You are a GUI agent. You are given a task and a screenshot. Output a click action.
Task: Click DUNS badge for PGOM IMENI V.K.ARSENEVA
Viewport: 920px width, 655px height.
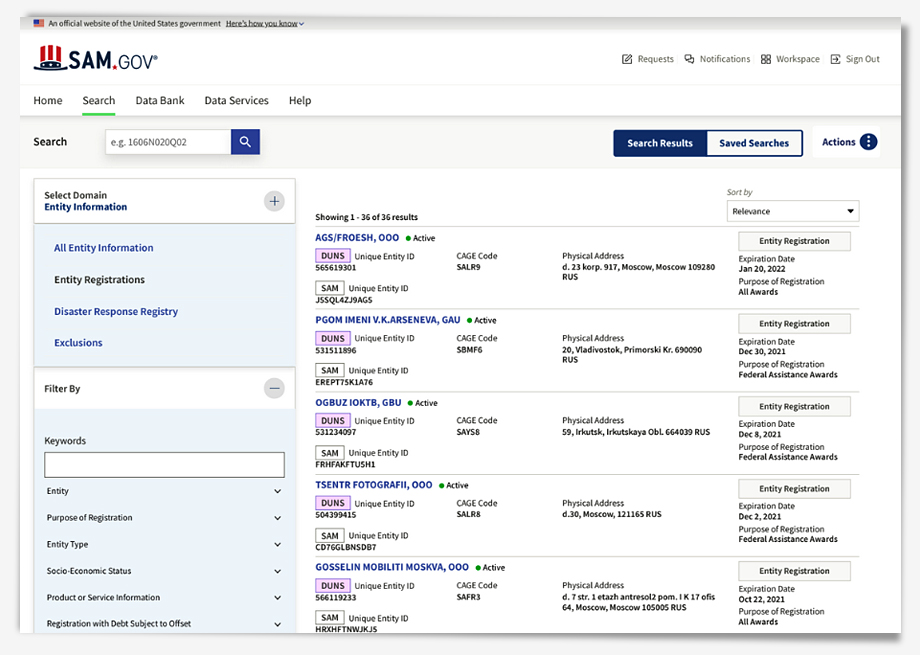coord(333,339)
